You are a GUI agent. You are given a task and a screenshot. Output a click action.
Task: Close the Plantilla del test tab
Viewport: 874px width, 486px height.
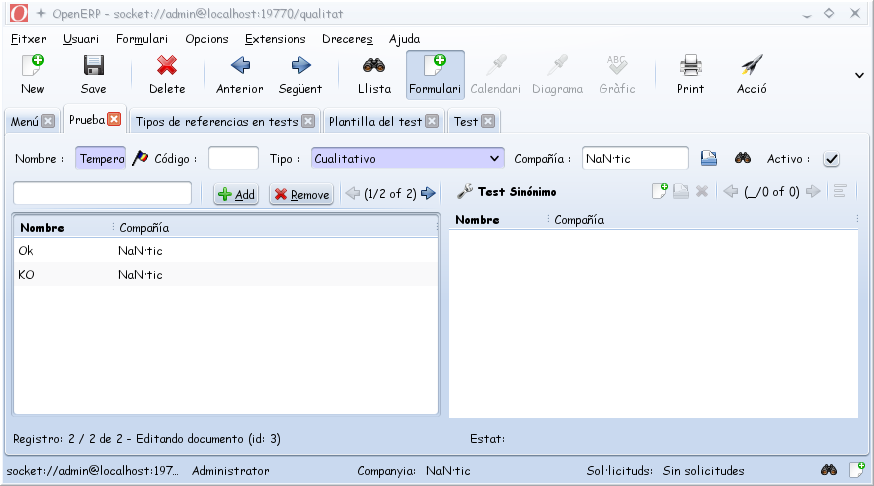point(432,121)
